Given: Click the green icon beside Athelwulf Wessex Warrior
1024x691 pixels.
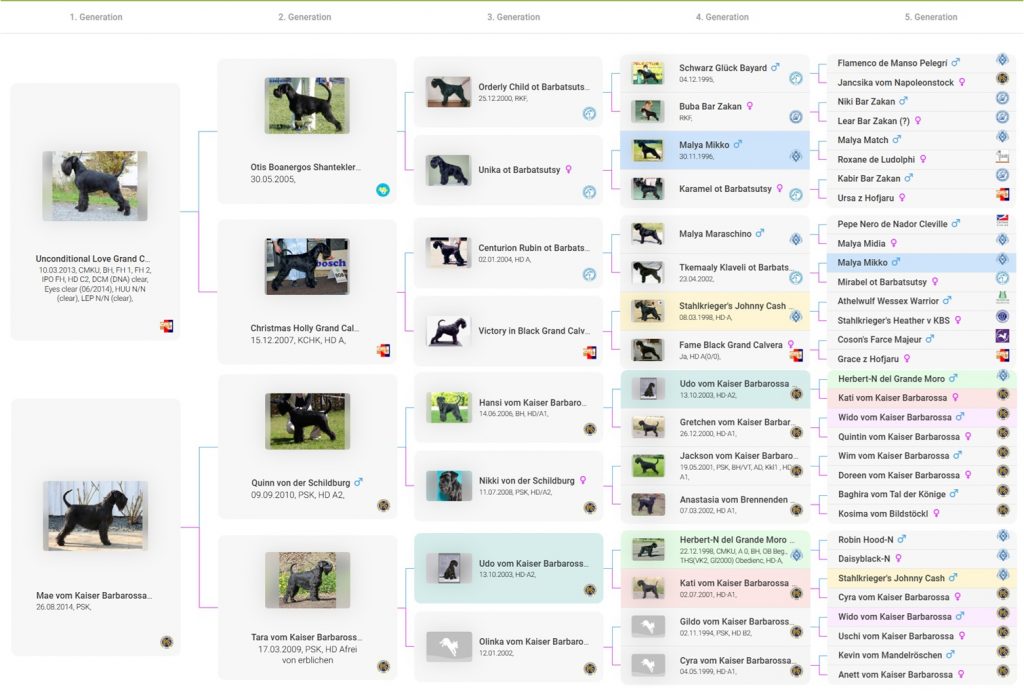Looking at the screenshot, I should click(x=1002, y=298).
